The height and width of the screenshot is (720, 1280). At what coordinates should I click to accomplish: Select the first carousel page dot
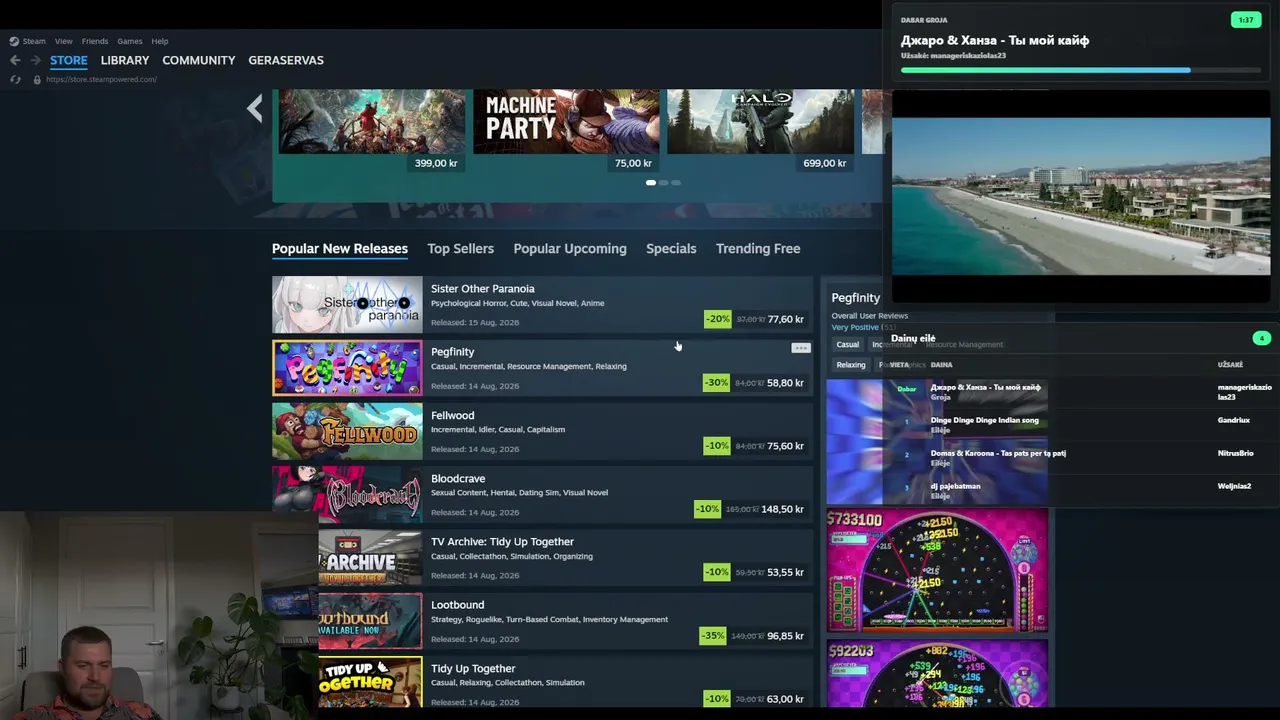(651, 183)
